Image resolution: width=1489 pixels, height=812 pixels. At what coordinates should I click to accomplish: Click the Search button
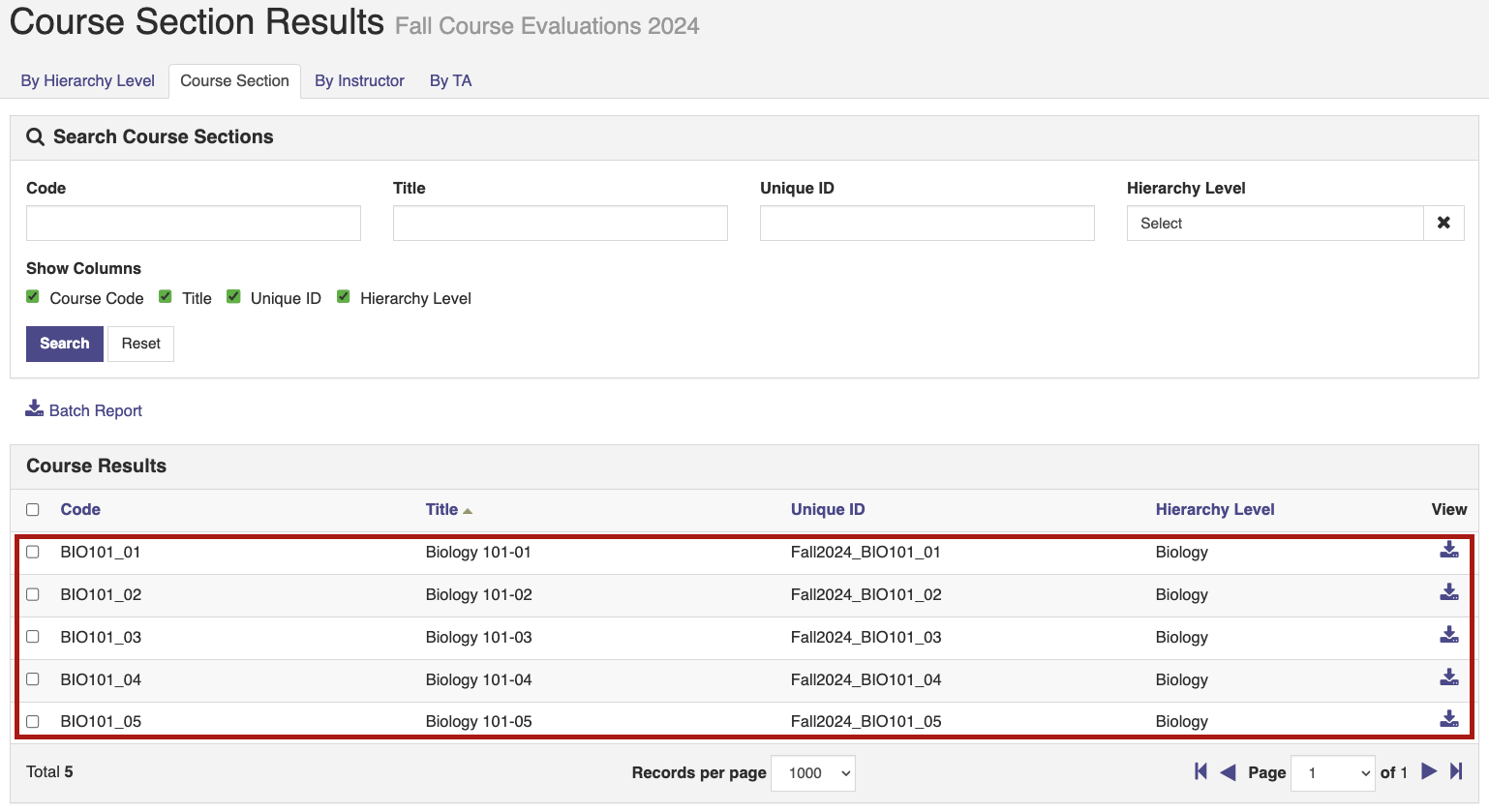pyautogui.click(x=65, y=344)
